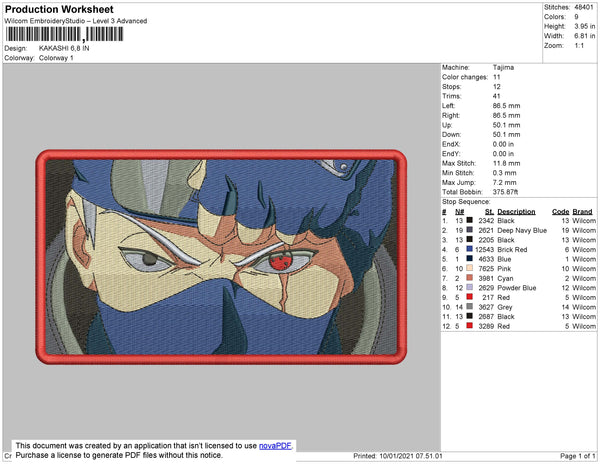This screenshot has height=464, width=600.
Task: Select the stop 12 Red swatch
Action: coord(470,326)
